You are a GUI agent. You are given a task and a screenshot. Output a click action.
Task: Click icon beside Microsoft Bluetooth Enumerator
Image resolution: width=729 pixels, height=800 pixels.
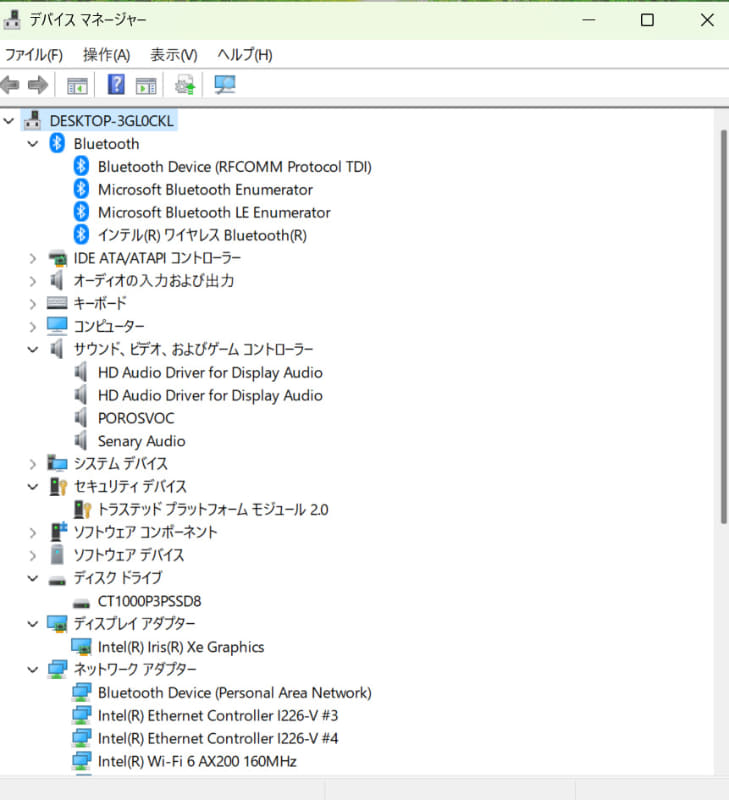click(x=81, y=189)
